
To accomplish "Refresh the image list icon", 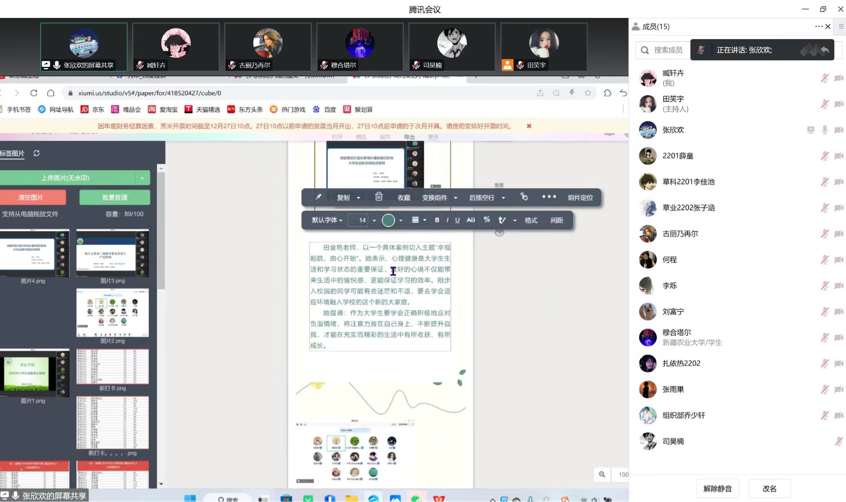I will click(x=37, y=154).
